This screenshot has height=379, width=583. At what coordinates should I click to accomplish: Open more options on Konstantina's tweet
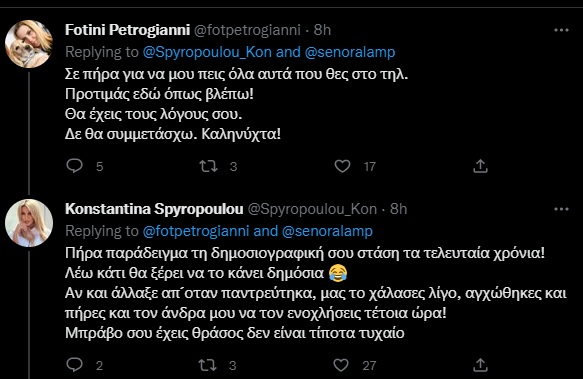tap(561, 209)
